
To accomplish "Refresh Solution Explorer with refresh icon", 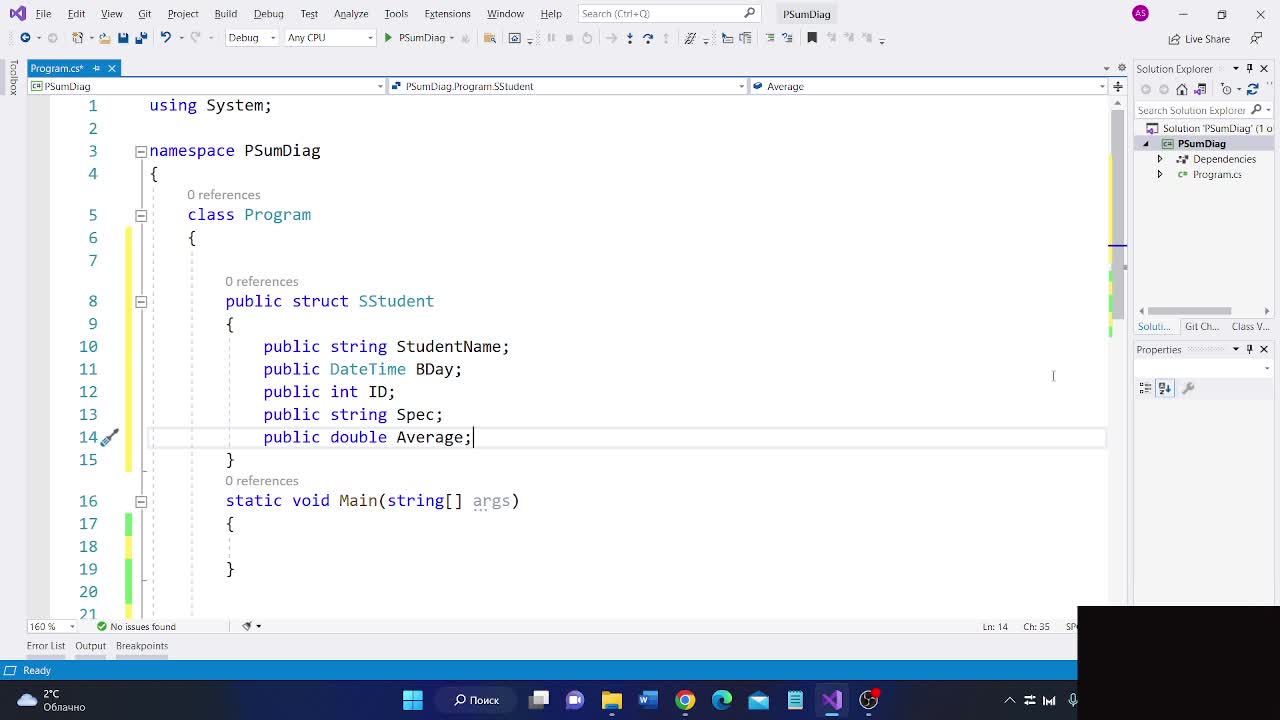I will 1252,90.
